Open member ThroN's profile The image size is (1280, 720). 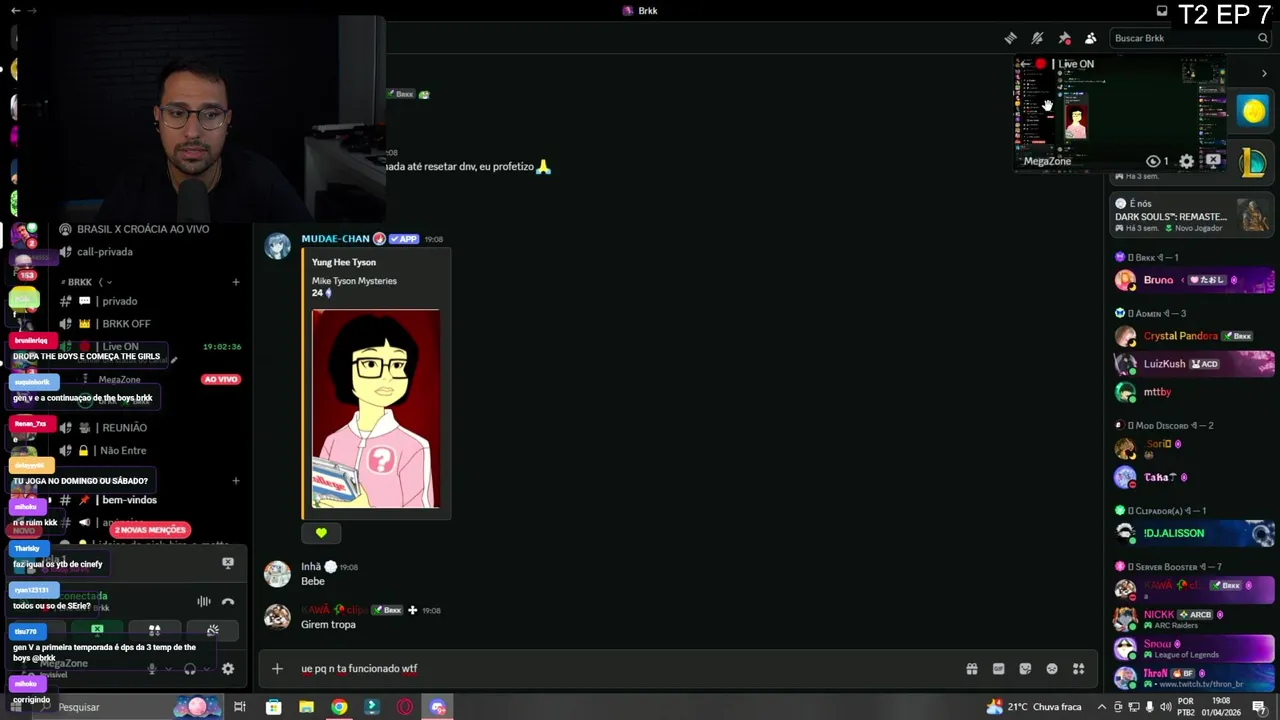1193,678
